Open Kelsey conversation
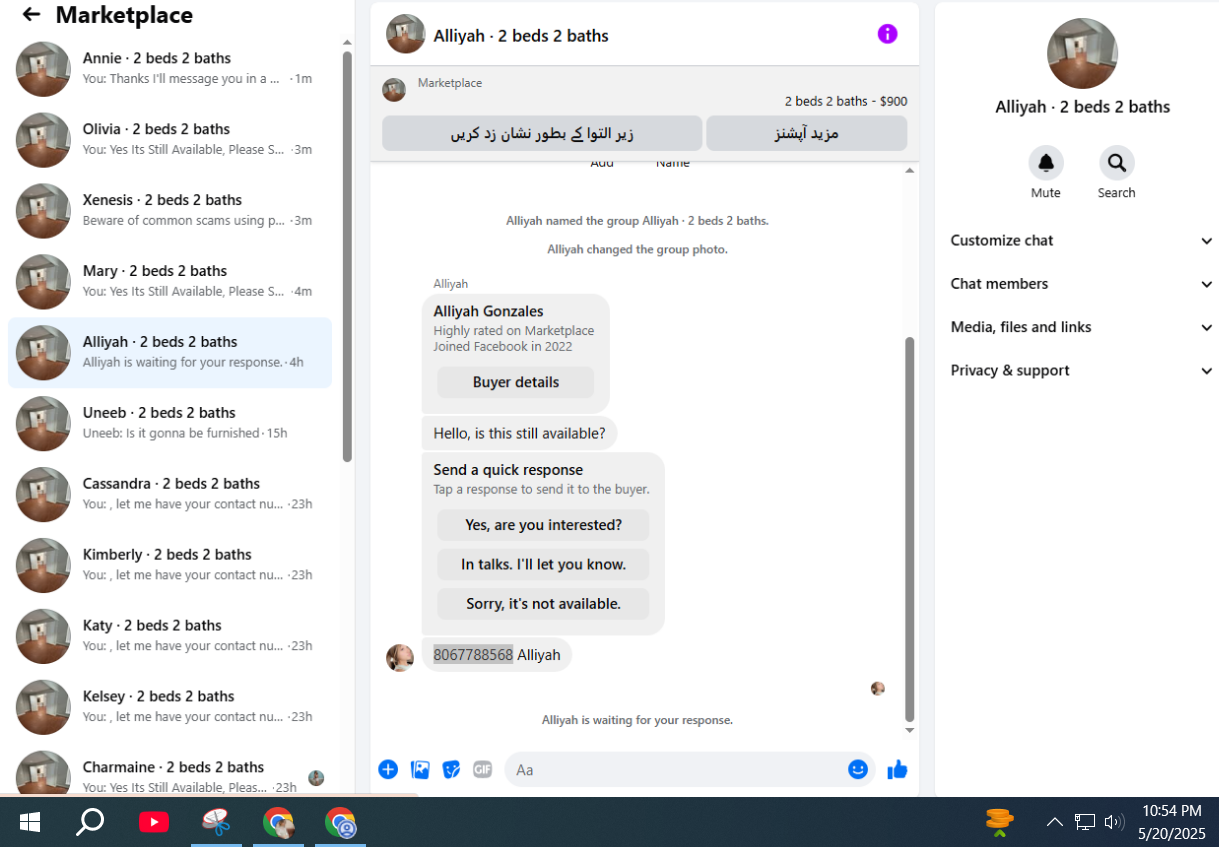The image size is (1219, 847). pyautogui.click(x=170, y=707)
